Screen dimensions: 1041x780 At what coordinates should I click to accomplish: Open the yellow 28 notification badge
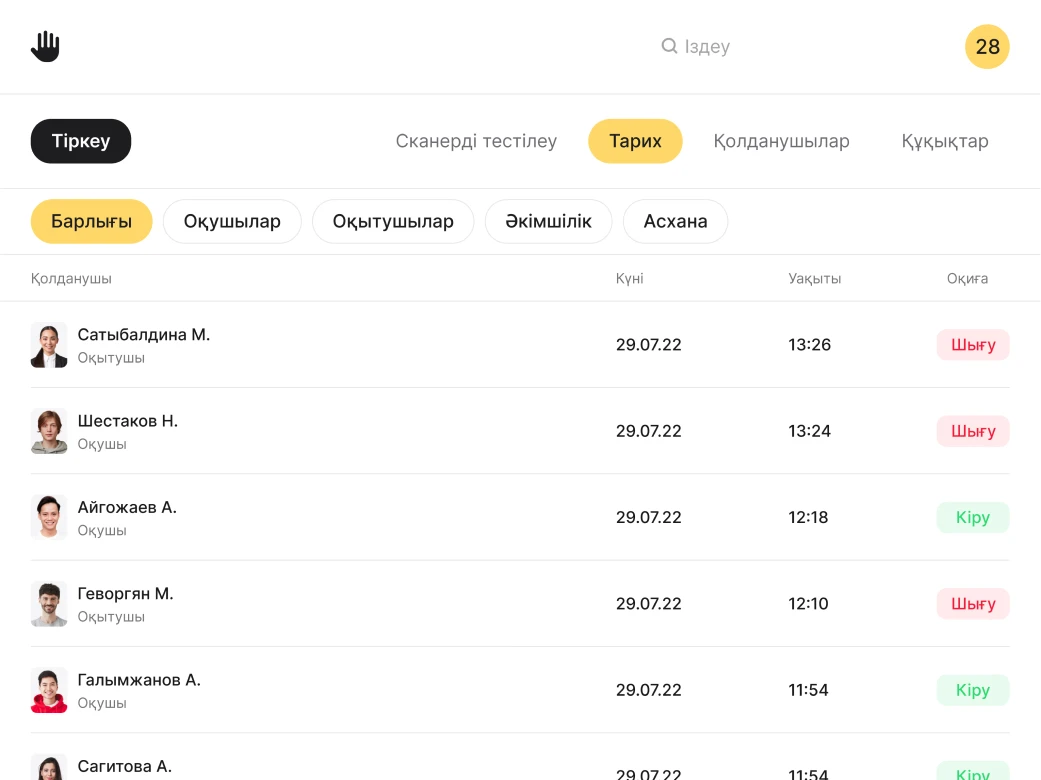[x=986, y=47]
